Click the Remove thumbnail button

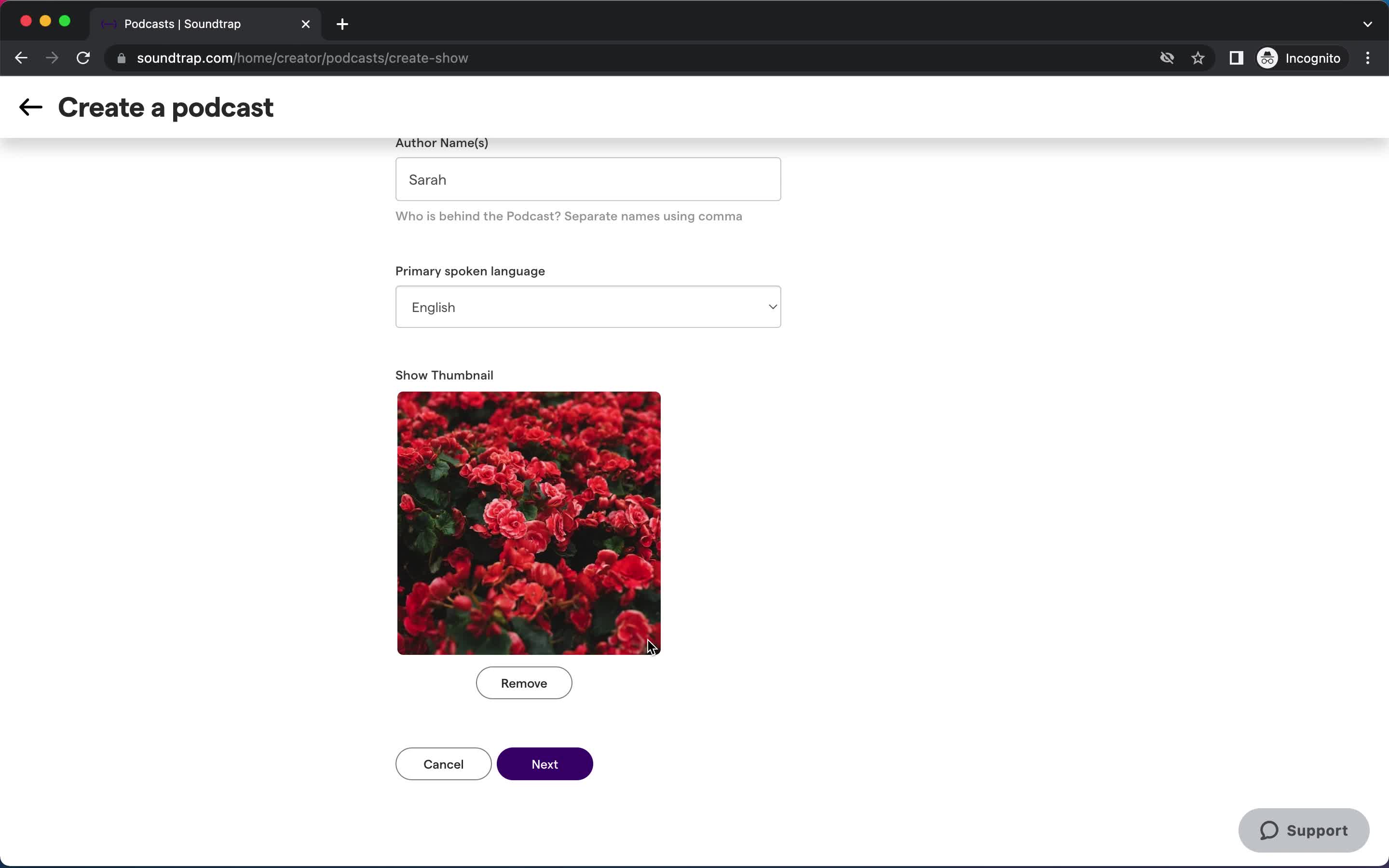524,682
